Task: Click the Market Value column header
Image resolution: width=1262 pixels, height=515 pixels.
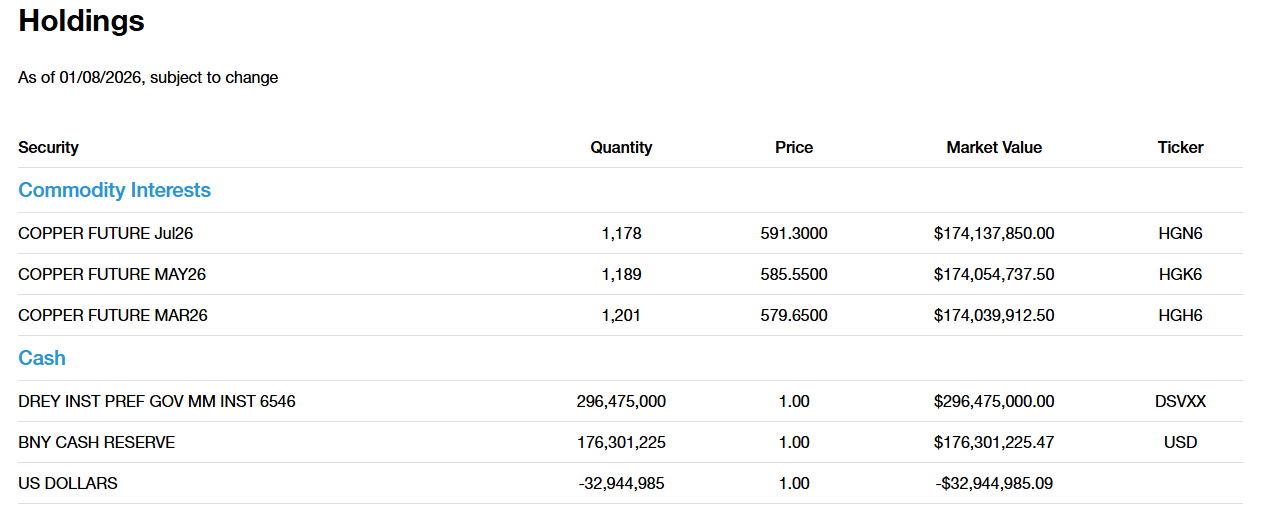Action: coord(994,147)
